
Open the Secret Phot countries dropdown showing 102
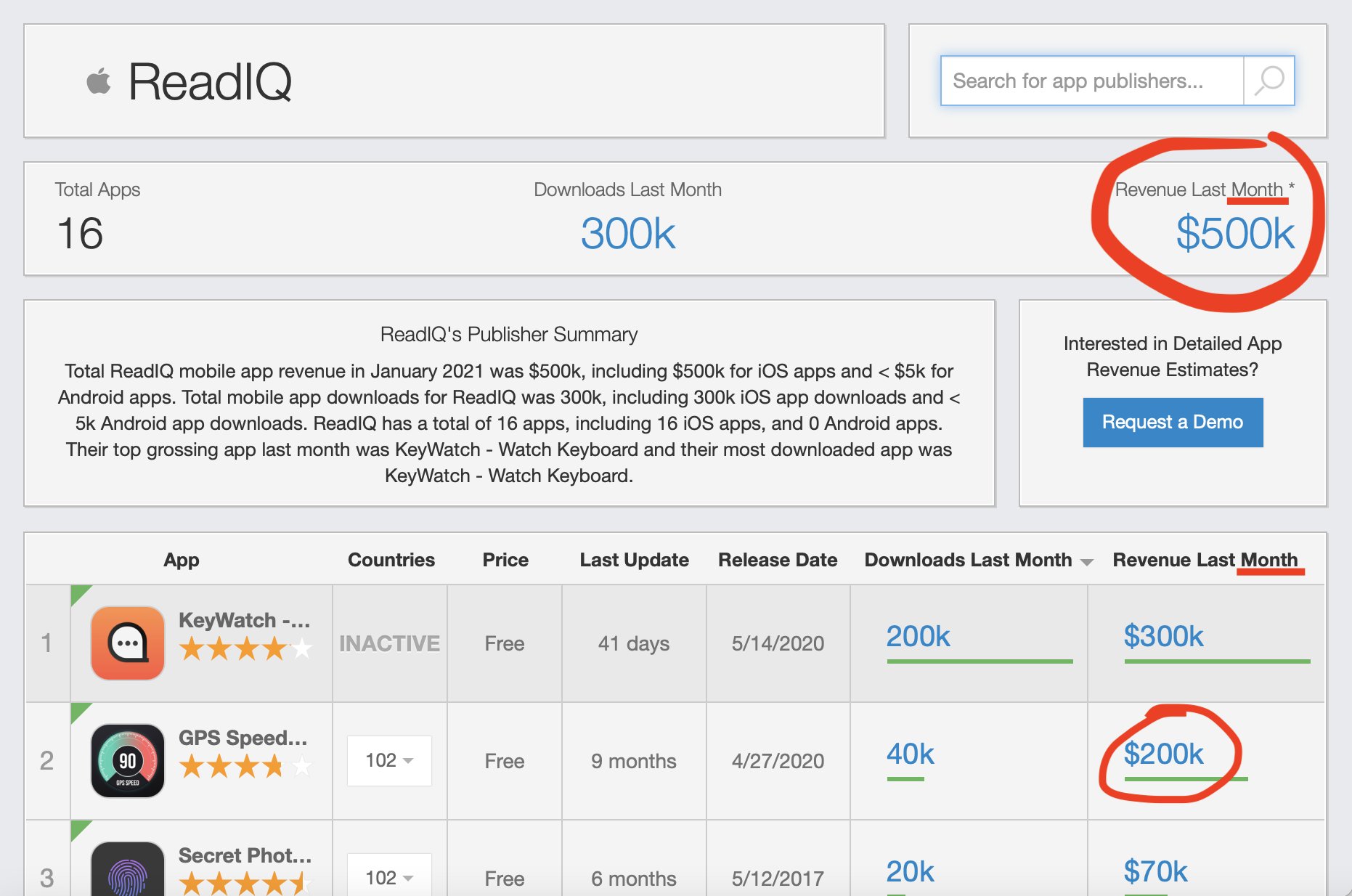click(389, 876)
